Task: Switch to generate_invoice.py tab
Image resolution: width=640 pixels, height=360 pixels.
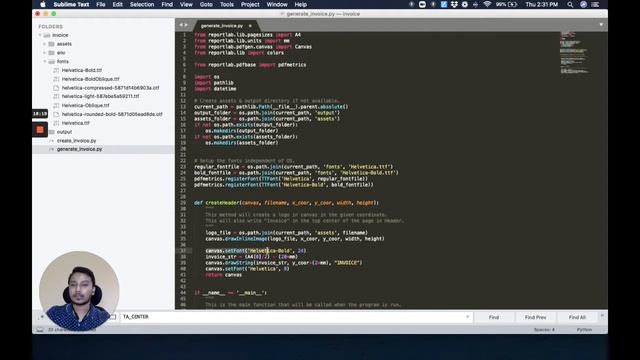Action: tap(222, 26)
